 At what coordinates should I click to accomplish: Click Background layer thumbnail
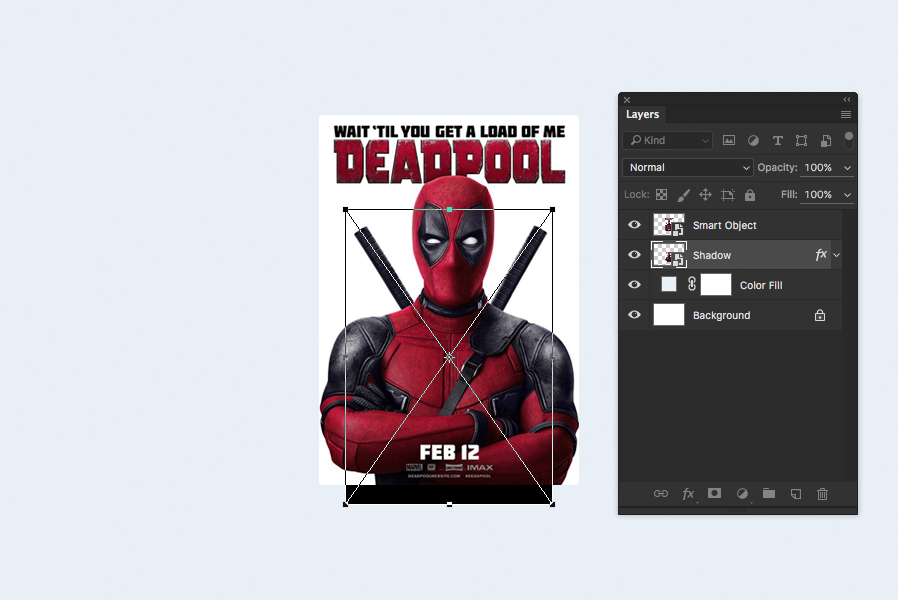(669, 314)
